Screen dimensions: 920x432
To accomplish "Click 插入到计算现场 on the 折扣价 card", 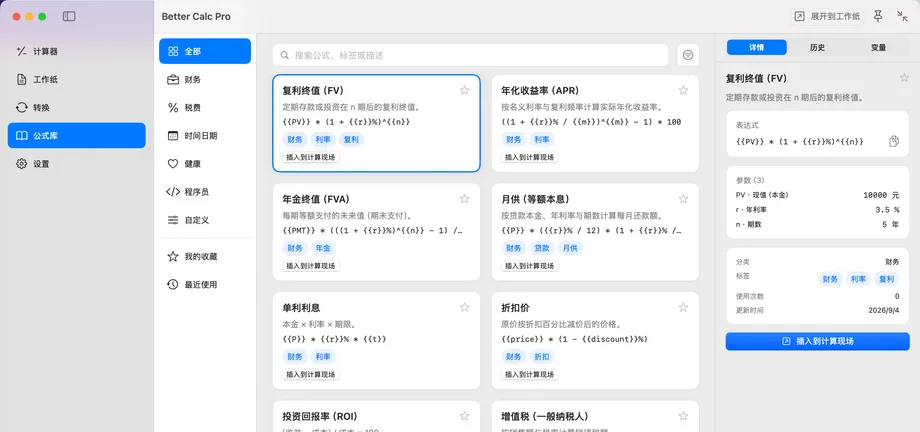I will click(x=530, y=374).
